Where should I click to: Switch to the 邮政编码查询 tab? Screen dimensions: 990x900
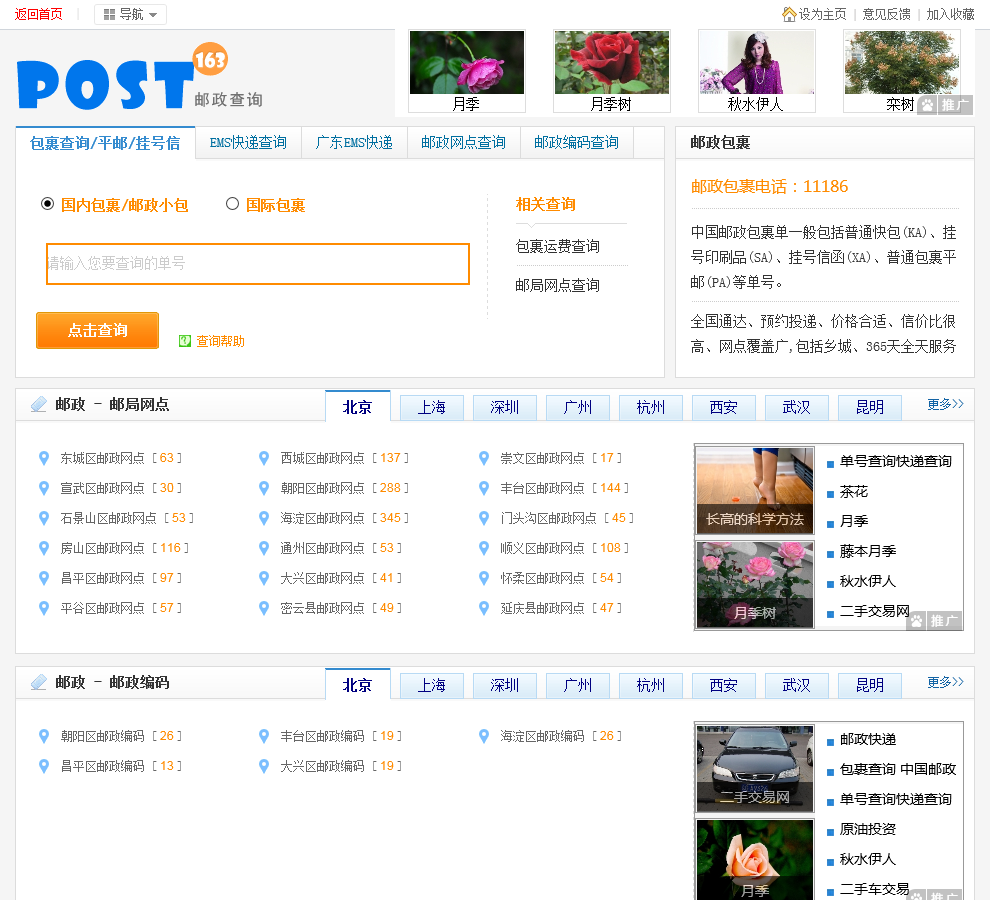pos(576,143)
